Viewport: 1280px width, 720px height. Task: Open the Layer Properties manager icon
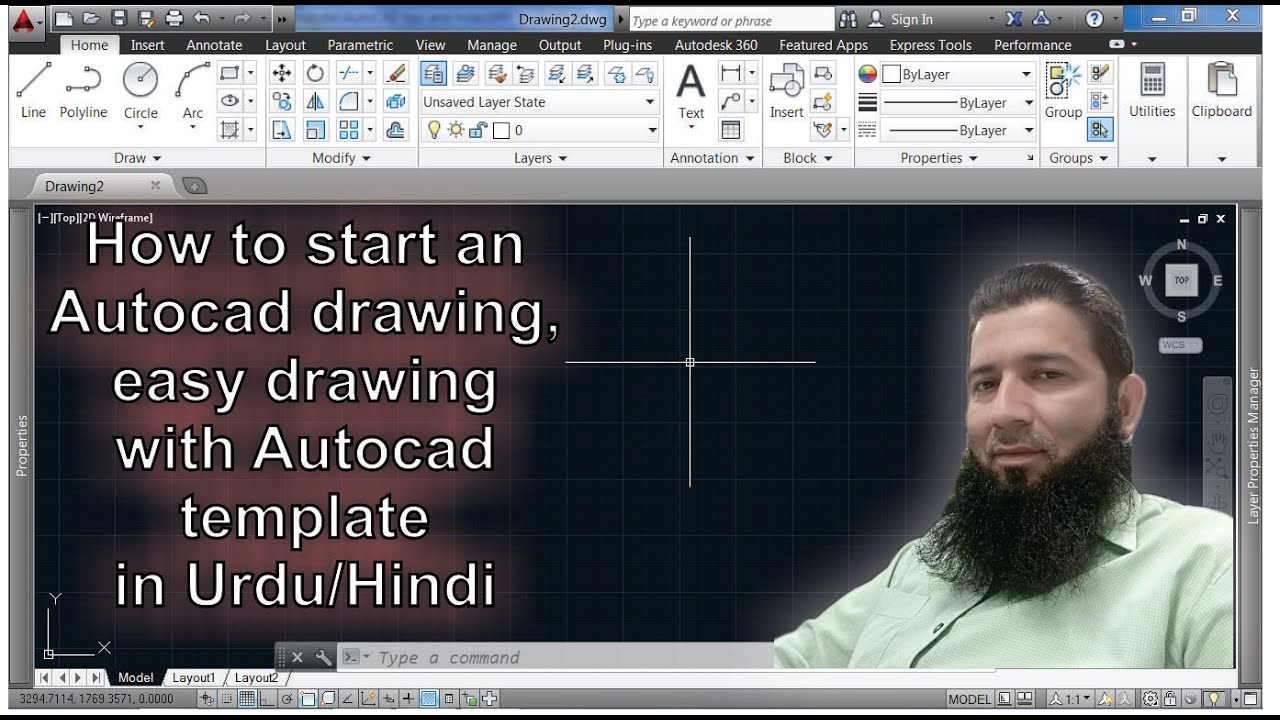[433, 73]
